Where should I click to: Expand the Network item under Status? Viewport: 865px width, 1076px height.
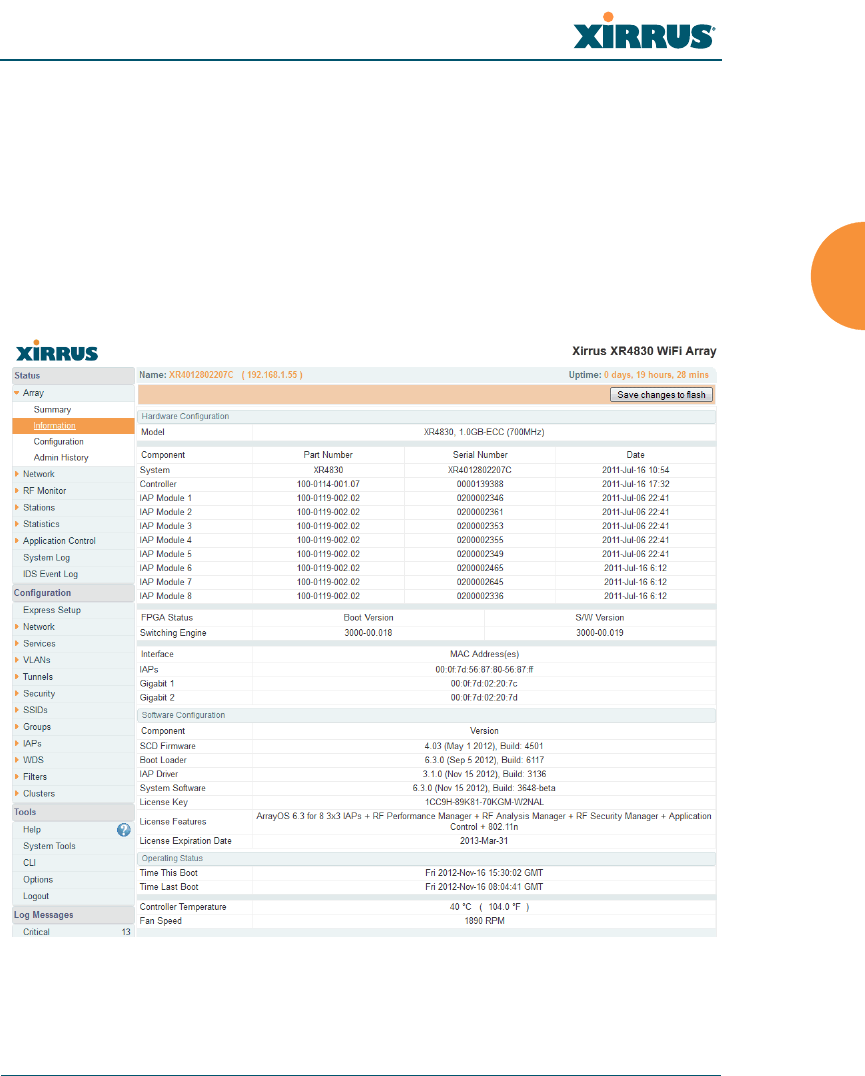[x=16, y=473]
